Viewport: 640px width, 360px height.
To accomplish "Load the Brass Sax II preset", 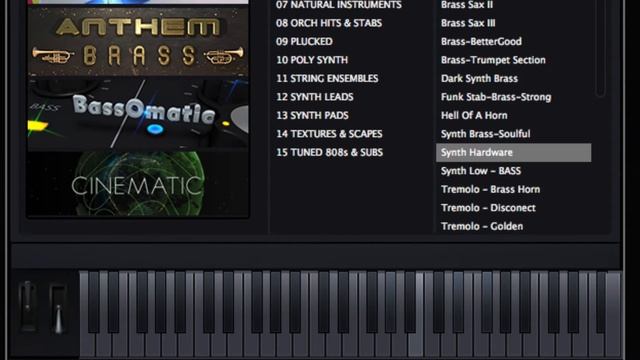I will [467, 5].
